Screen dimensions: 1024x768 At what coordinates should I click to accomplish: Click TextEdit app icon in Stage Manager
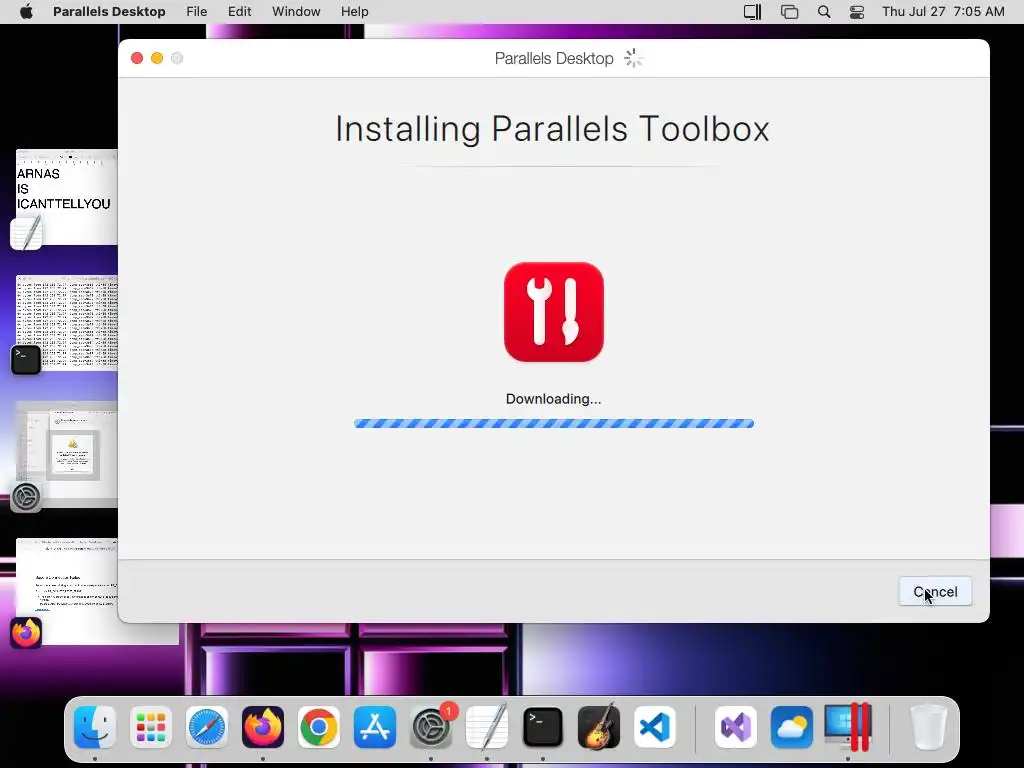(26, 233)
